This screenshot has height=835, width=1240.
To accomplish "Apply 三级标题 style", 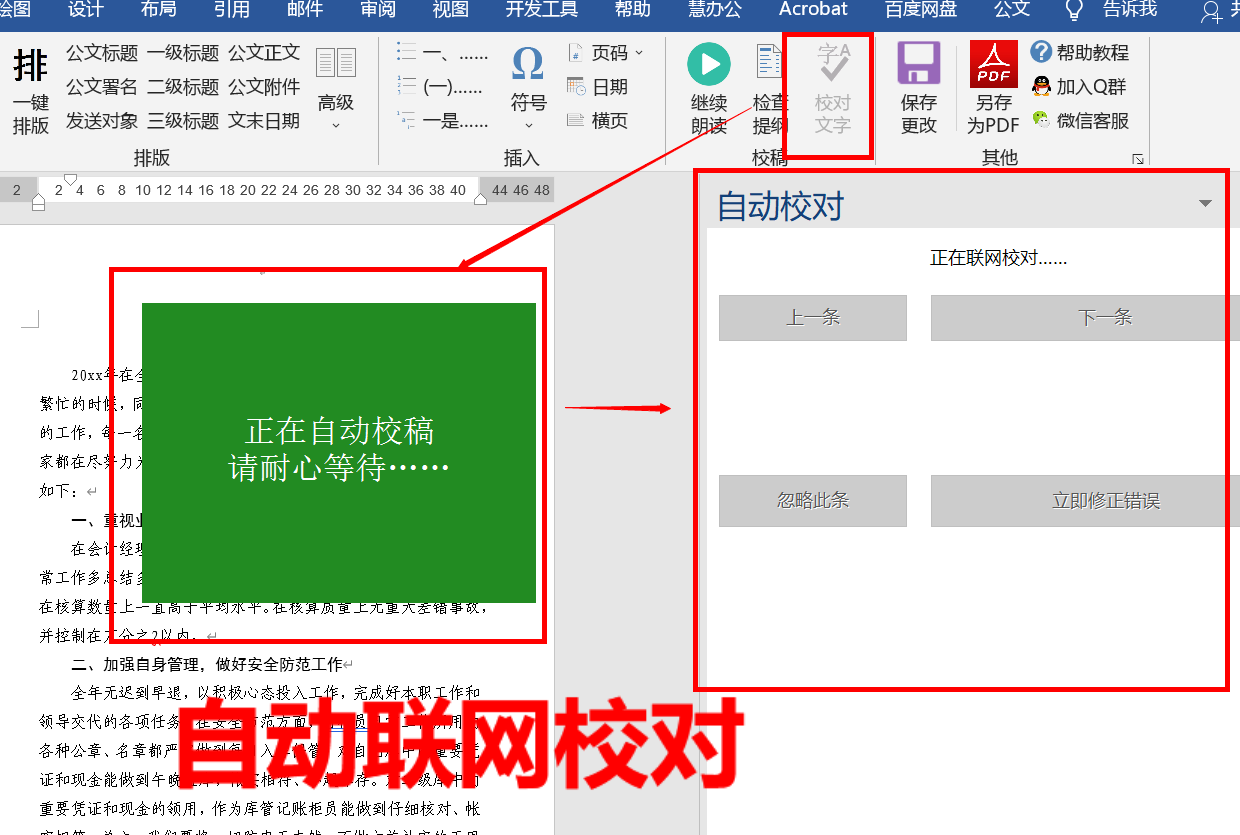I will [x=183, y=121].
